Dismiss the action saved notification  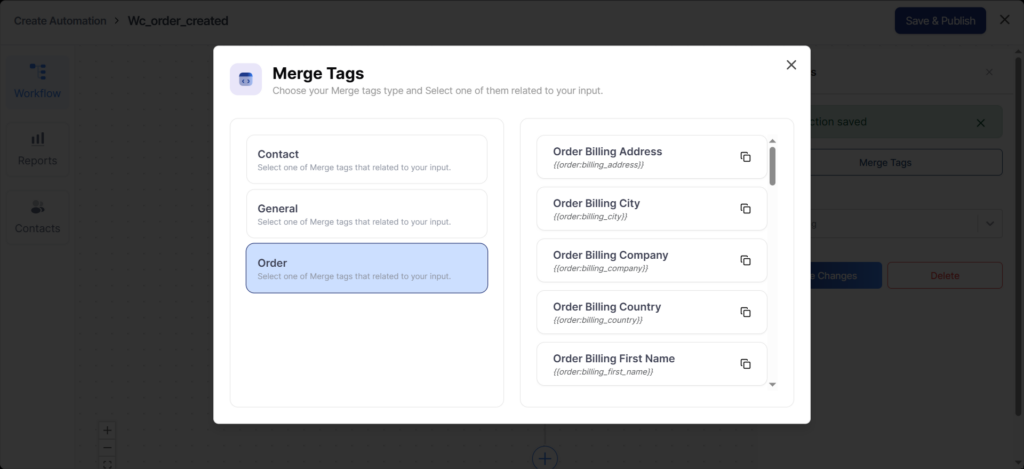click(x=980, y=123)
